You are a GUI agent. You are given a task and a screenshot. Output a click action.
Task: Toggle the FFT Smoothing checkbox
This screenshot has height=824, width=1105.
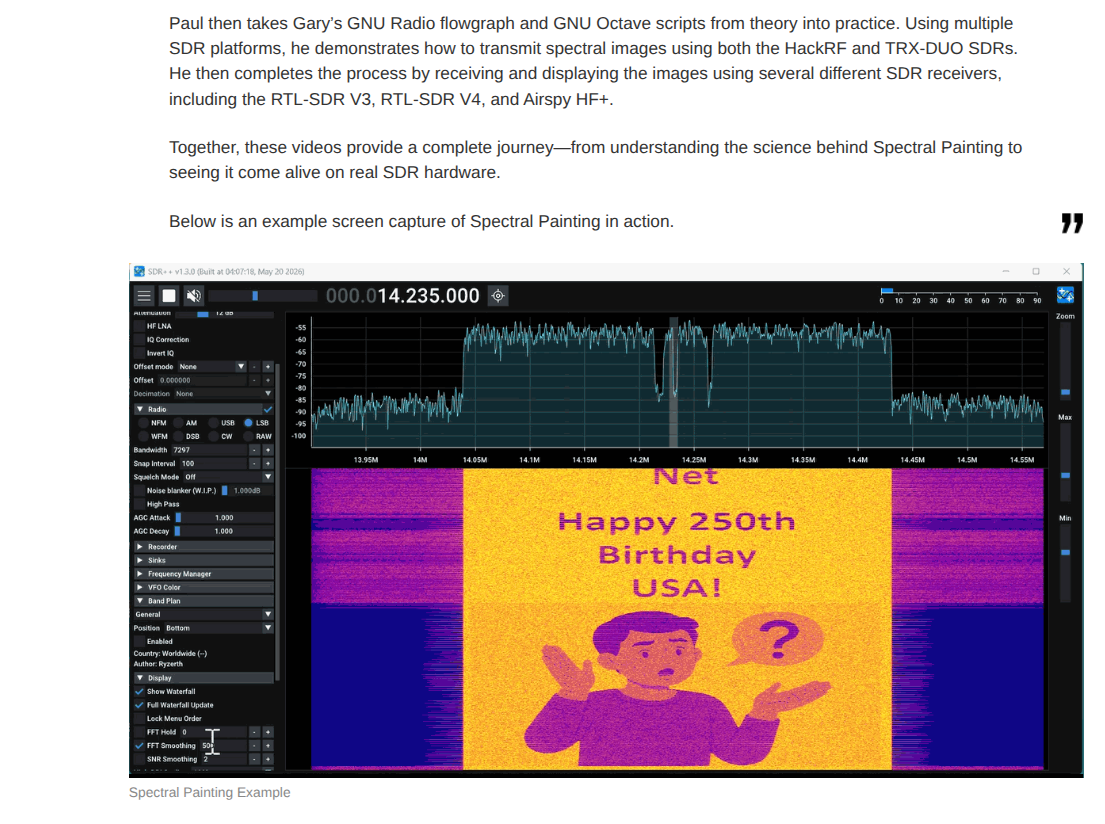(140, 746)
